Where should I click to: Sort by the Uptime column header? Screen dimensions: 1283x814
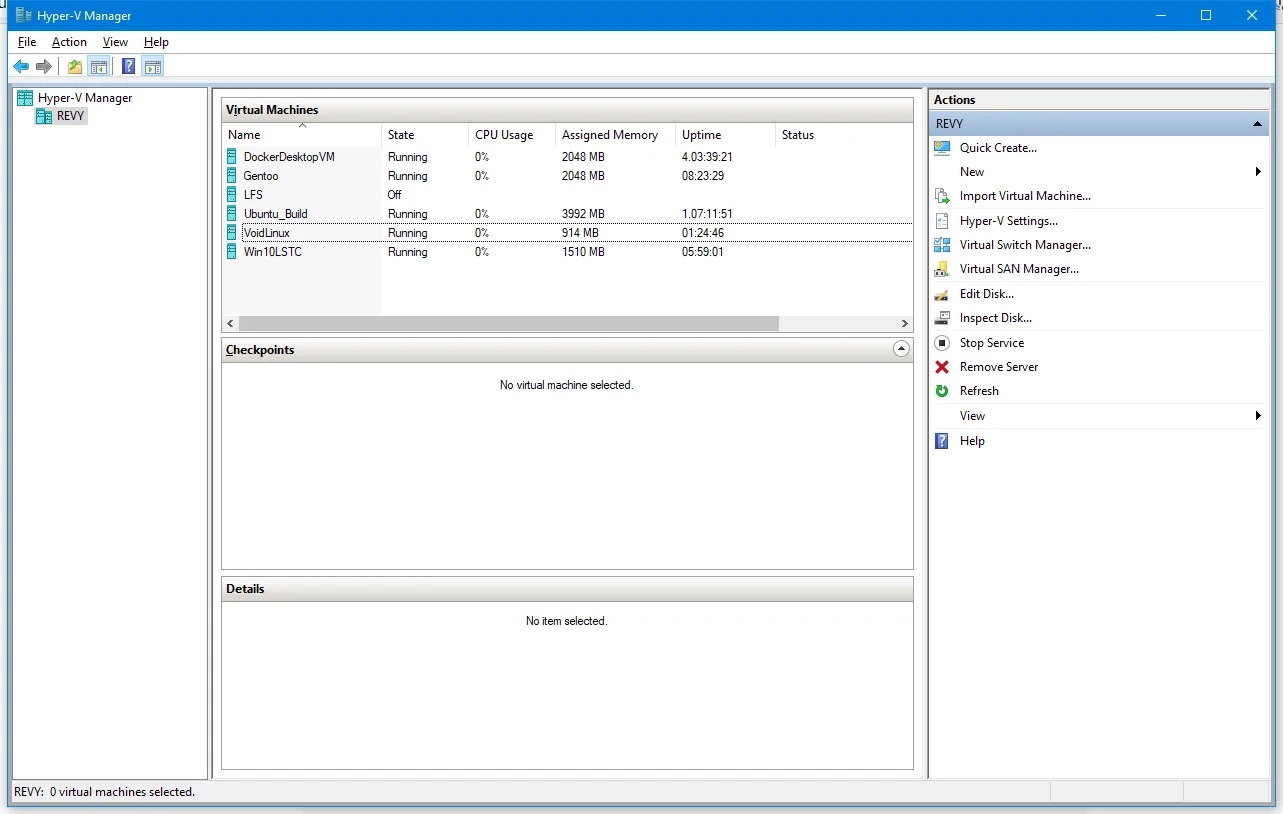(725, 134)
